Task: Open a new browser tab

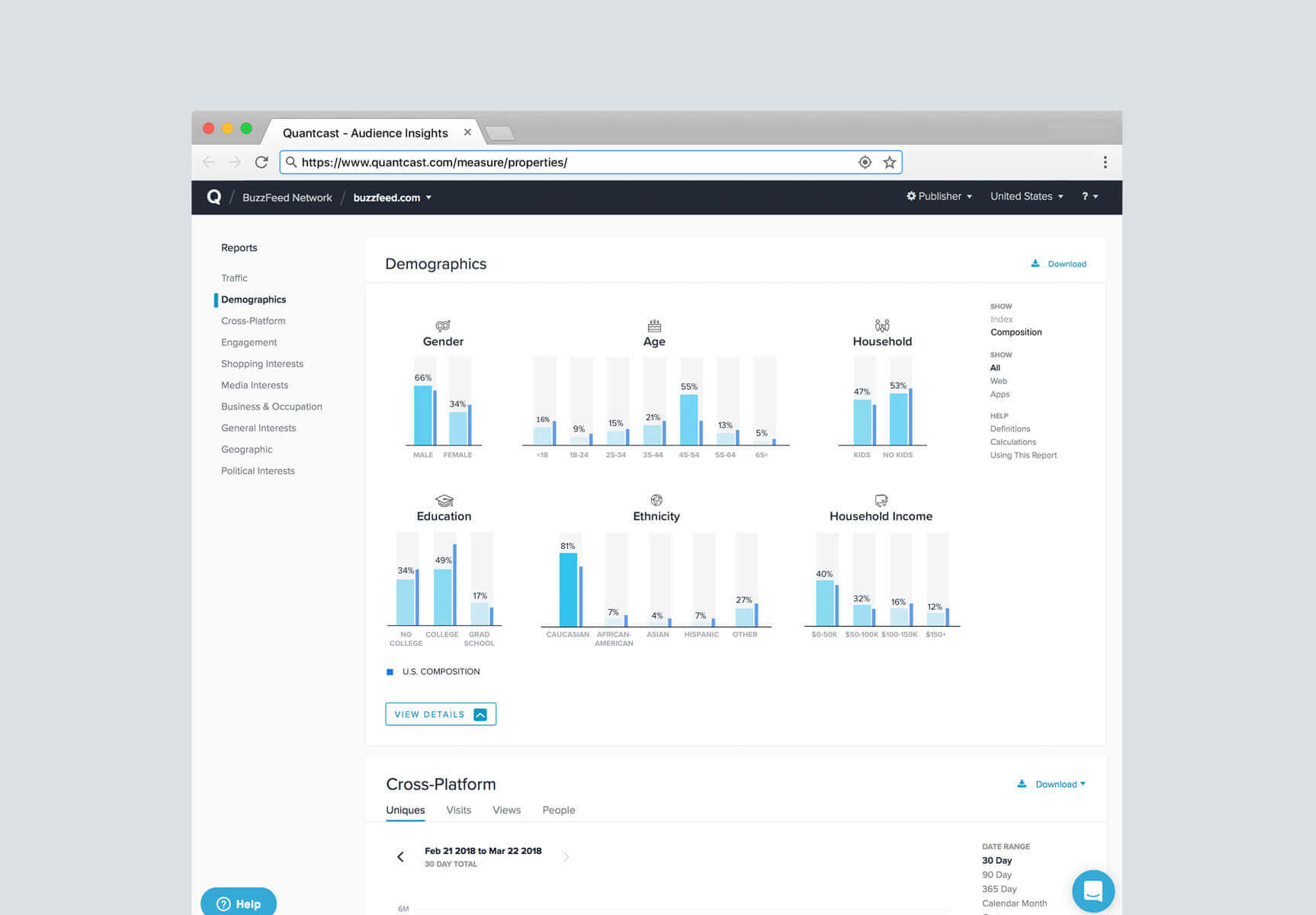Action: click(x=500, y=133)
